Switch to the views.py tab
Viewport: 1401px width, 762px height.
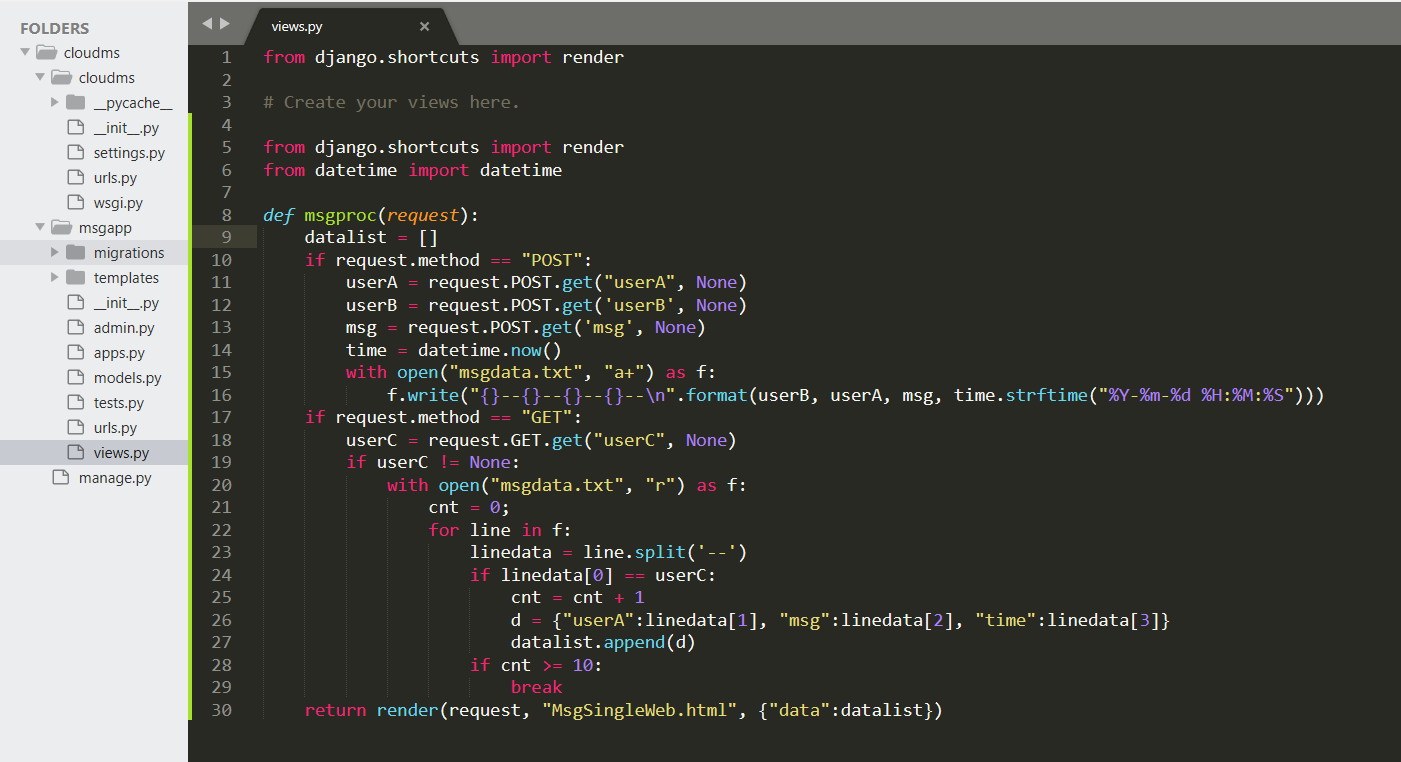(297, 27)
